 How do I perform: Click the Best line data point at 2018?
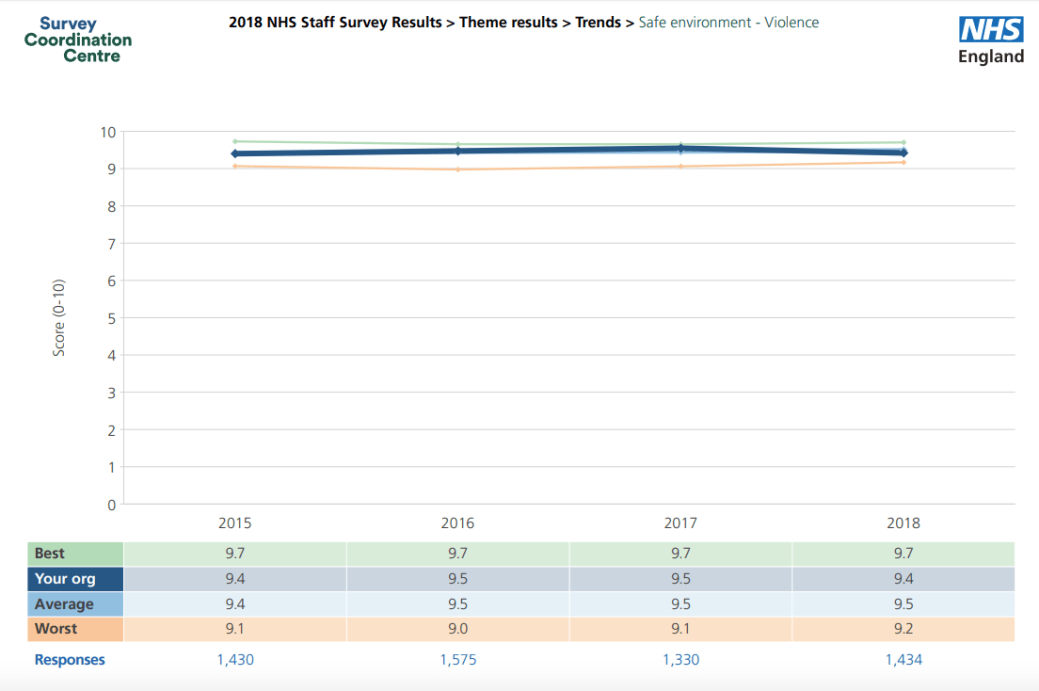click(903, 143)
